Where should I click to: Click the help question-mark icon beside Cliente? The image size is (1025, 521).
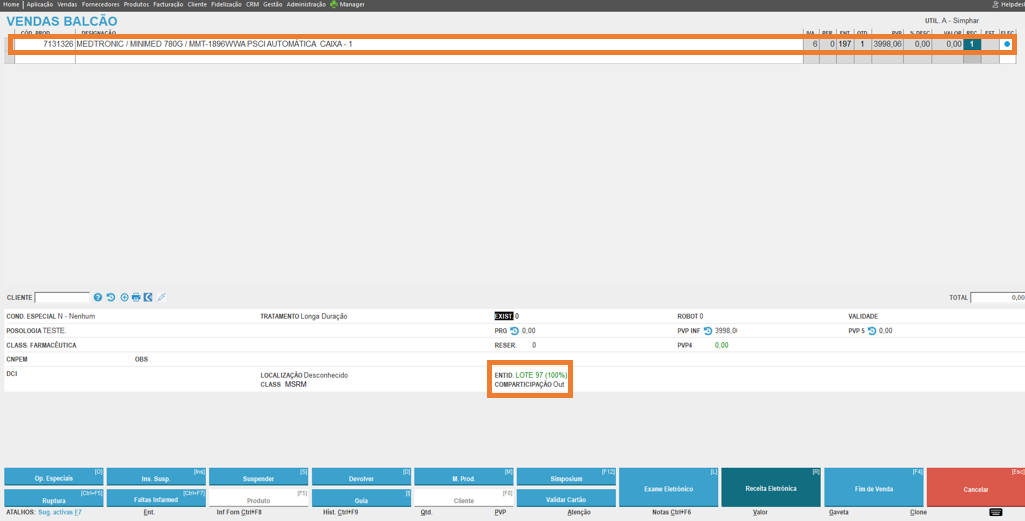pos(98,297)
